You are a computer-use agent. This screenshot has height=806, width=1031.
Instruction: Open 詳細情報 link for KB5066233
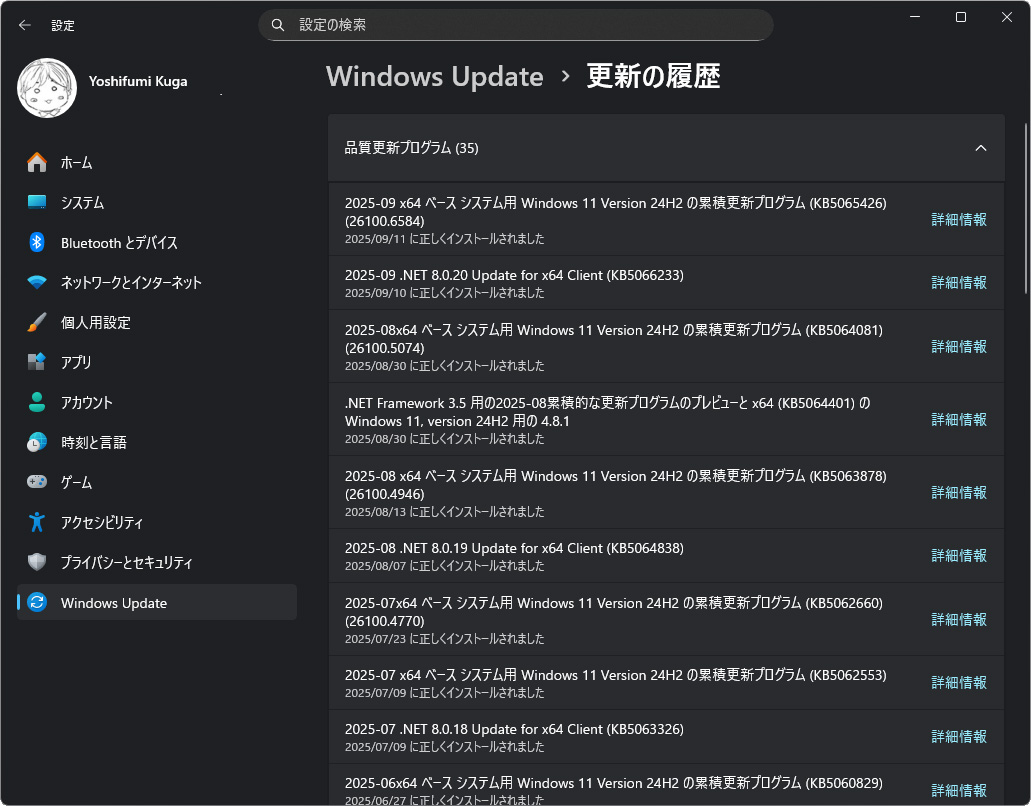tap(959, 283)
